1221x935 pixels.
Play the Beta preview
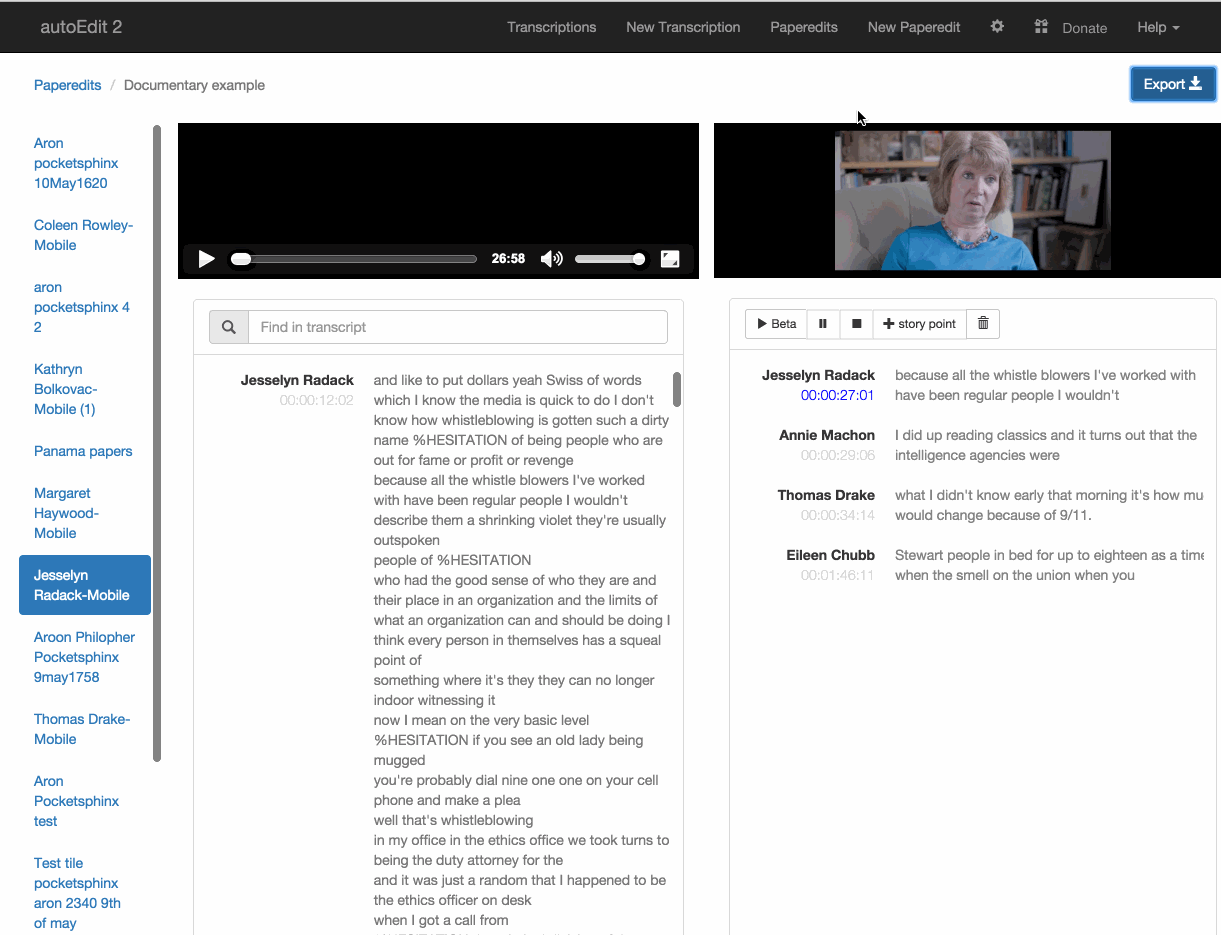pos(776,324)
